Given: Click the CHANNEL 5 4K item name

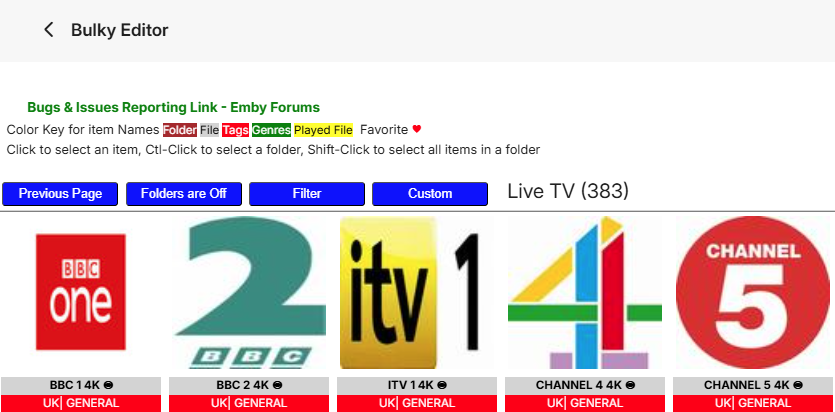Looking at the screenshot, I should [753, 385].
